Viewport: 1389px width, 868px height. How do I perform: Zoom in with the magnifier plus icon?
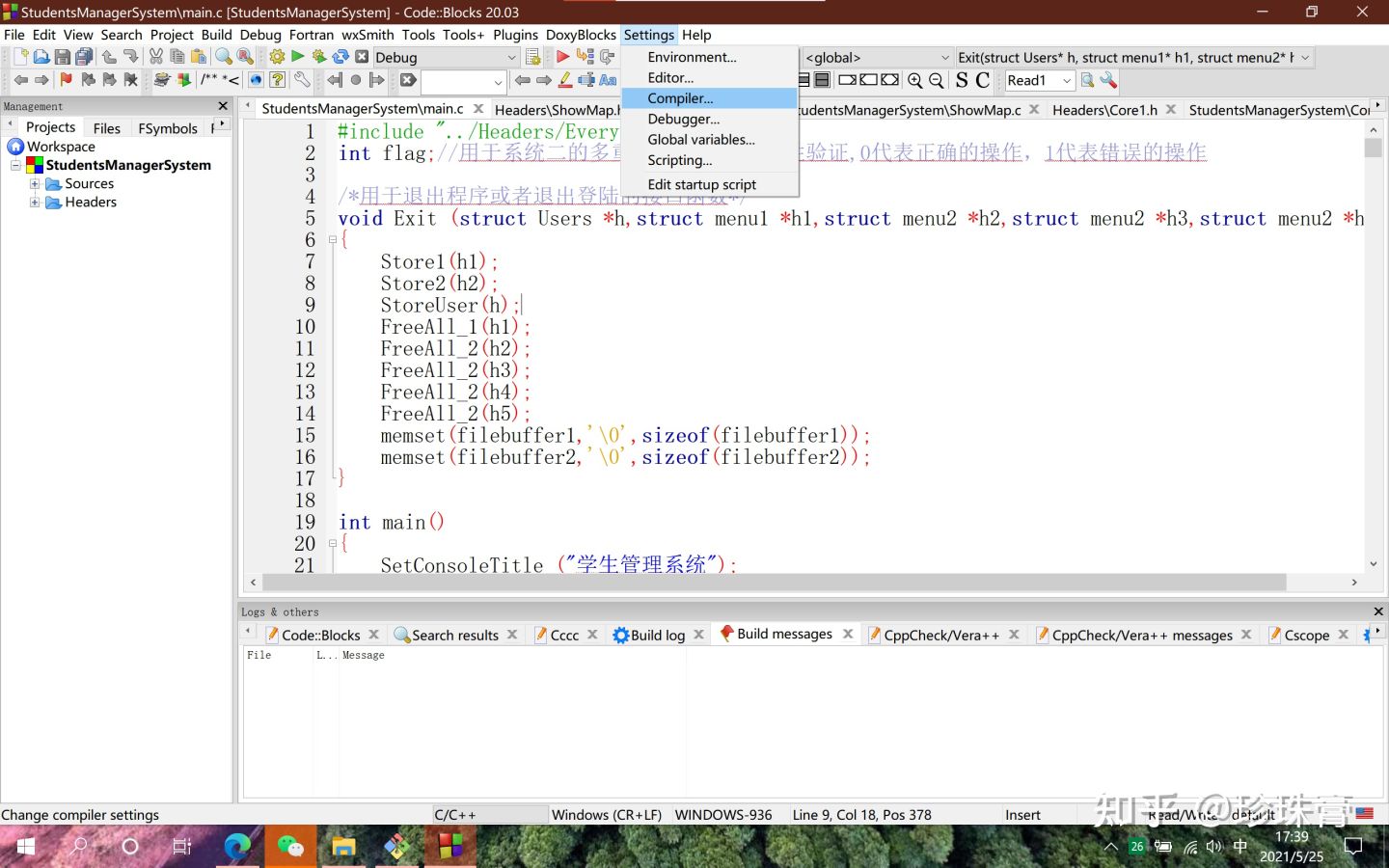tap(915, 81)
